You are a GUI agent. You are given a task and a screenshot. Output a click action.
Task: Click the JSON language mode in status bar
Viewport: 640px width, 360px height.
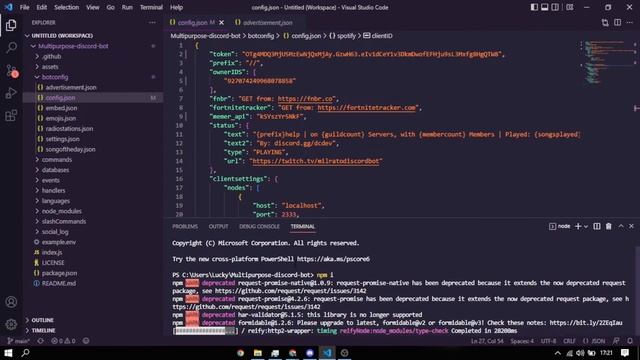point(594,341)
